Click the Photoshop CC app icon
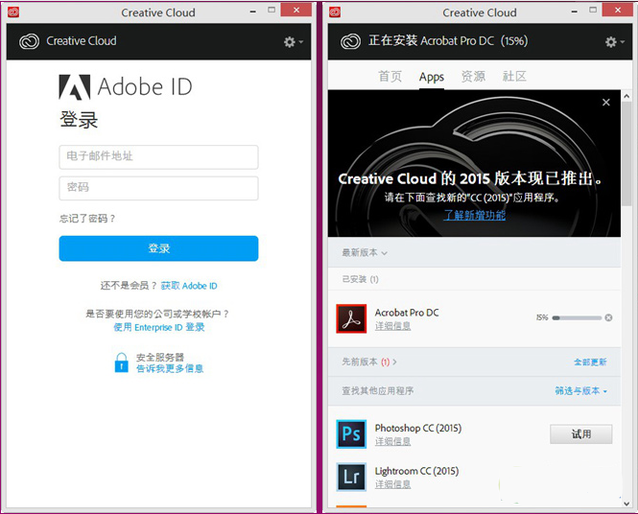 pos(351,434)
